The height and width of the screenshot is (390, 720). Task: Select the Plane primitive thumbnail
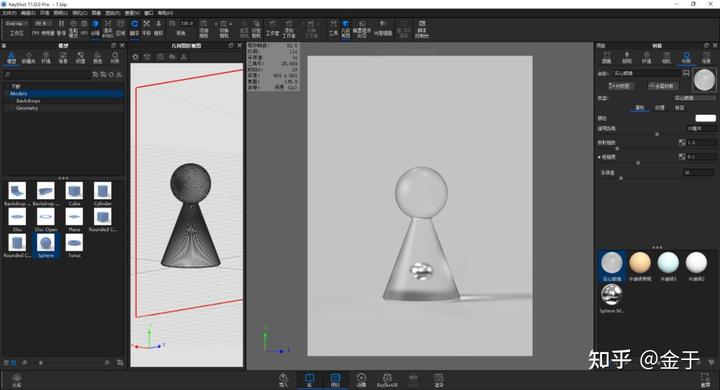[x=74, y=219]
